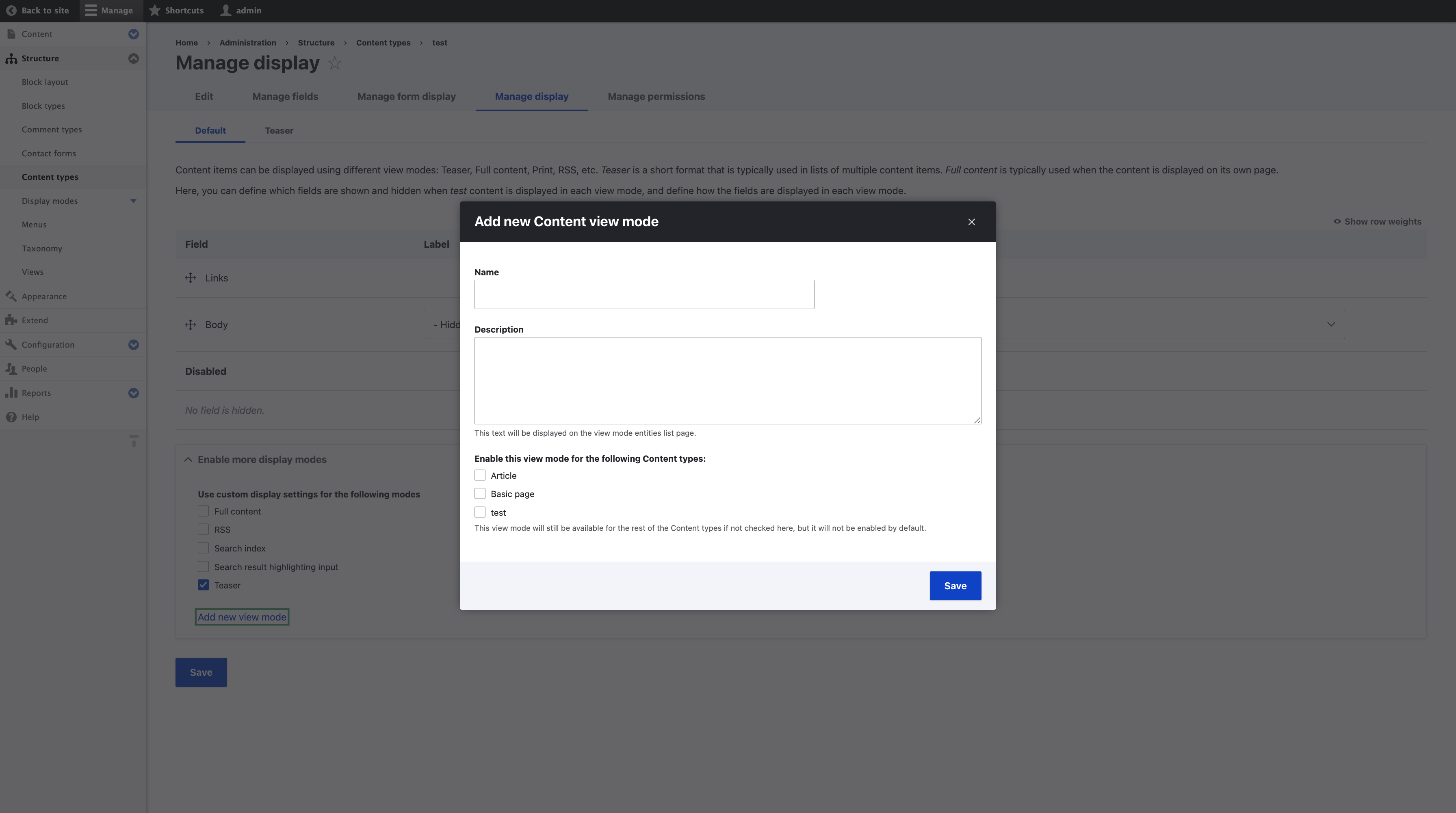
Task: Collapse the Enable more display modes section
Action: (x=188, y=459)
